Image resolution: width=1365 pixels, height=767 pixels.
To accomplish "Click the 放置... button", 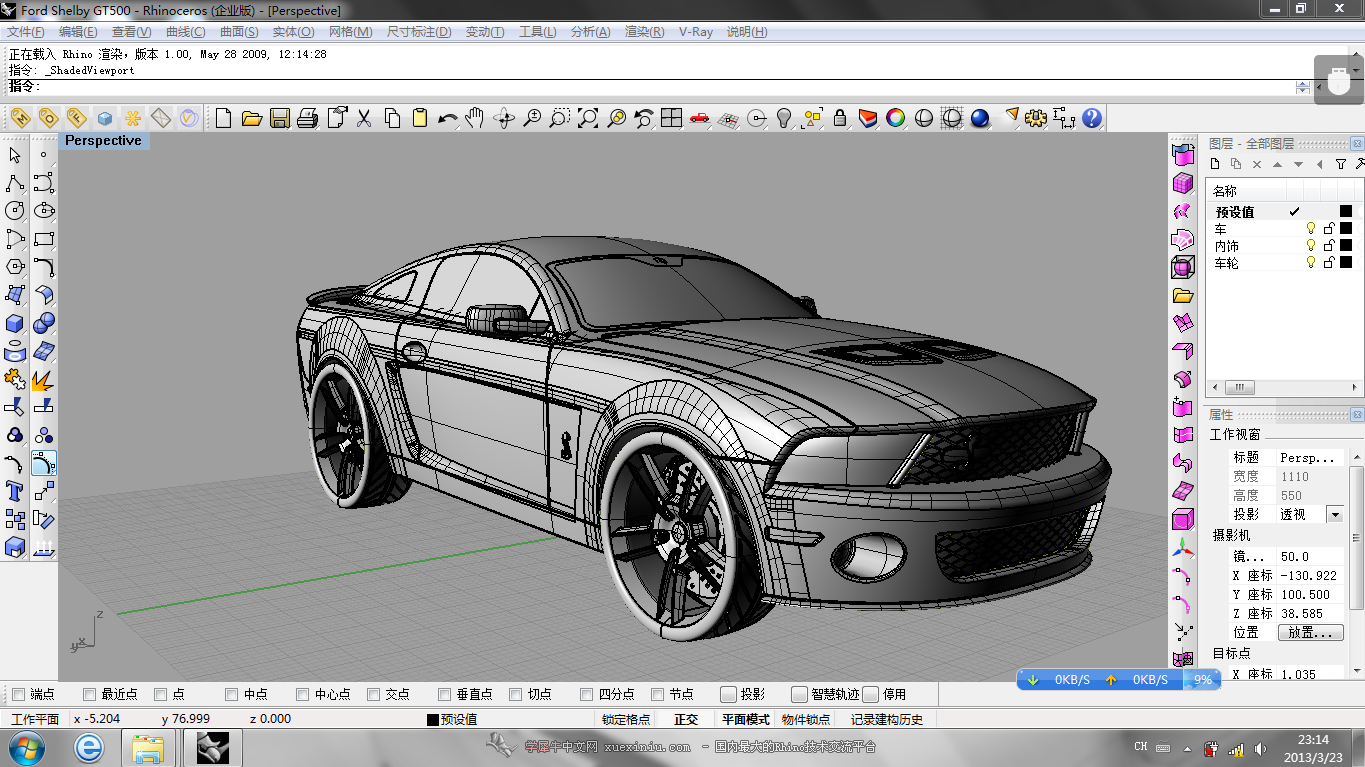I will click(x=1311, y=633).
